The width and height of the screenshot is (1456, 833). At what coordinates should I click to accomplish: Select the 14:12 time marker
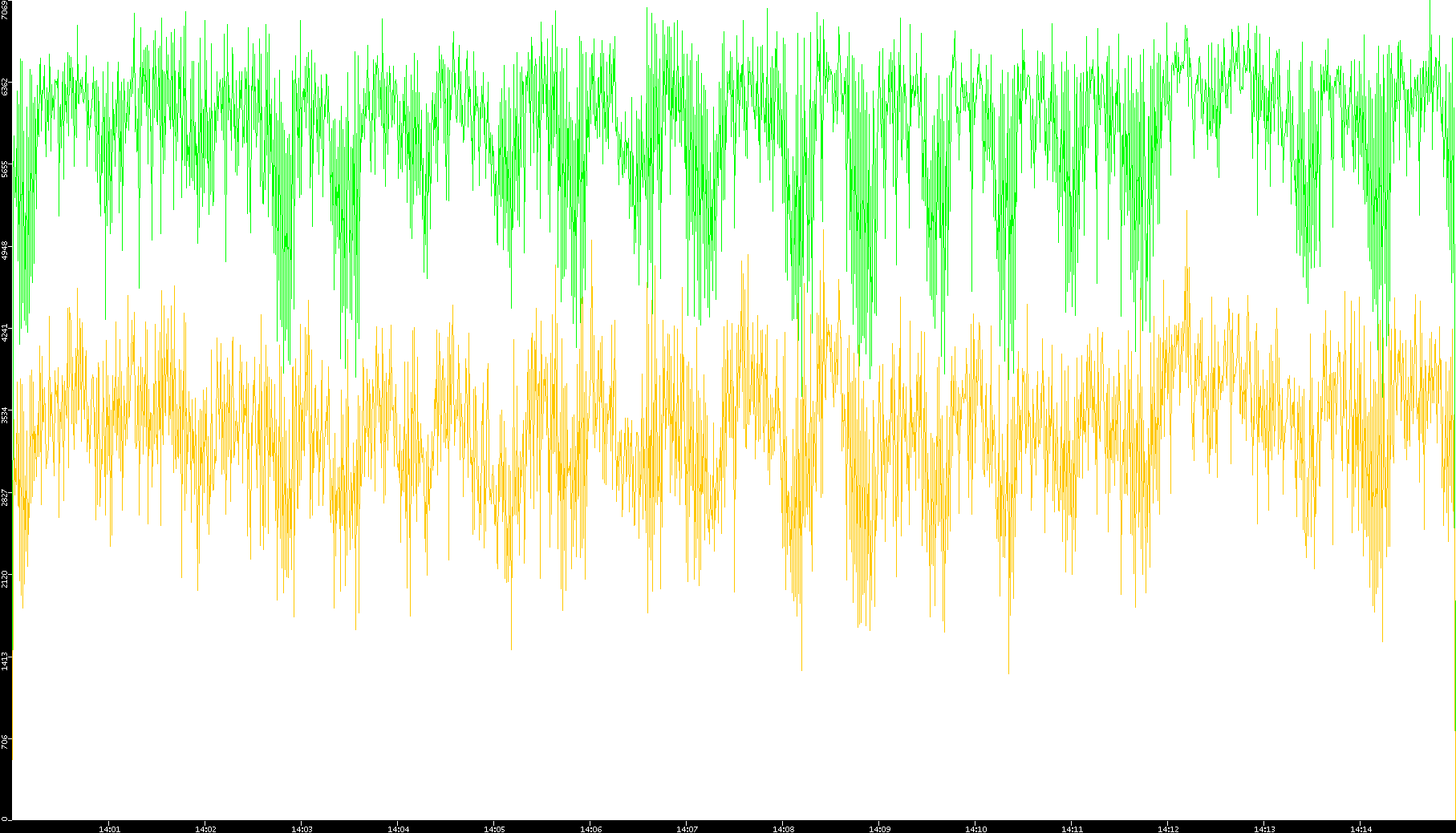(1168, 828)
